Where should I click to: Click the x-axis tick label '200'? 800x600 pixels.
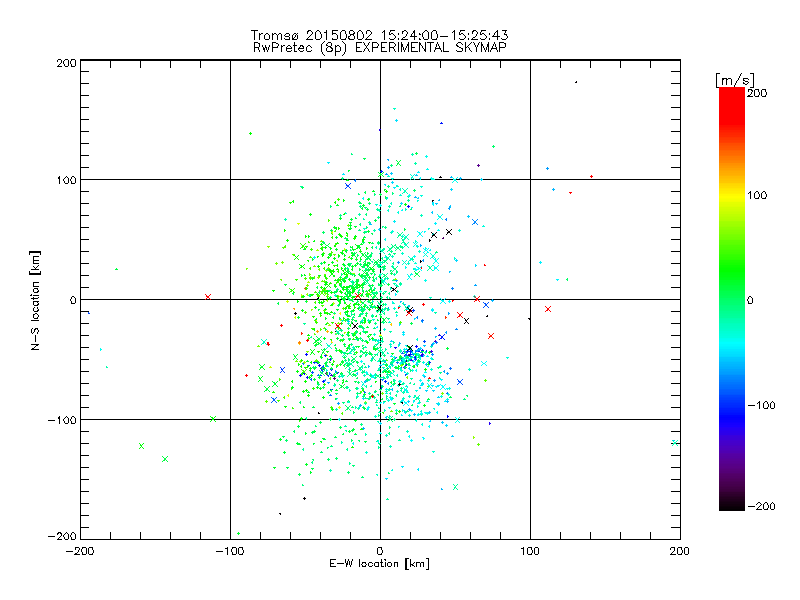click(x=680, y=551)
